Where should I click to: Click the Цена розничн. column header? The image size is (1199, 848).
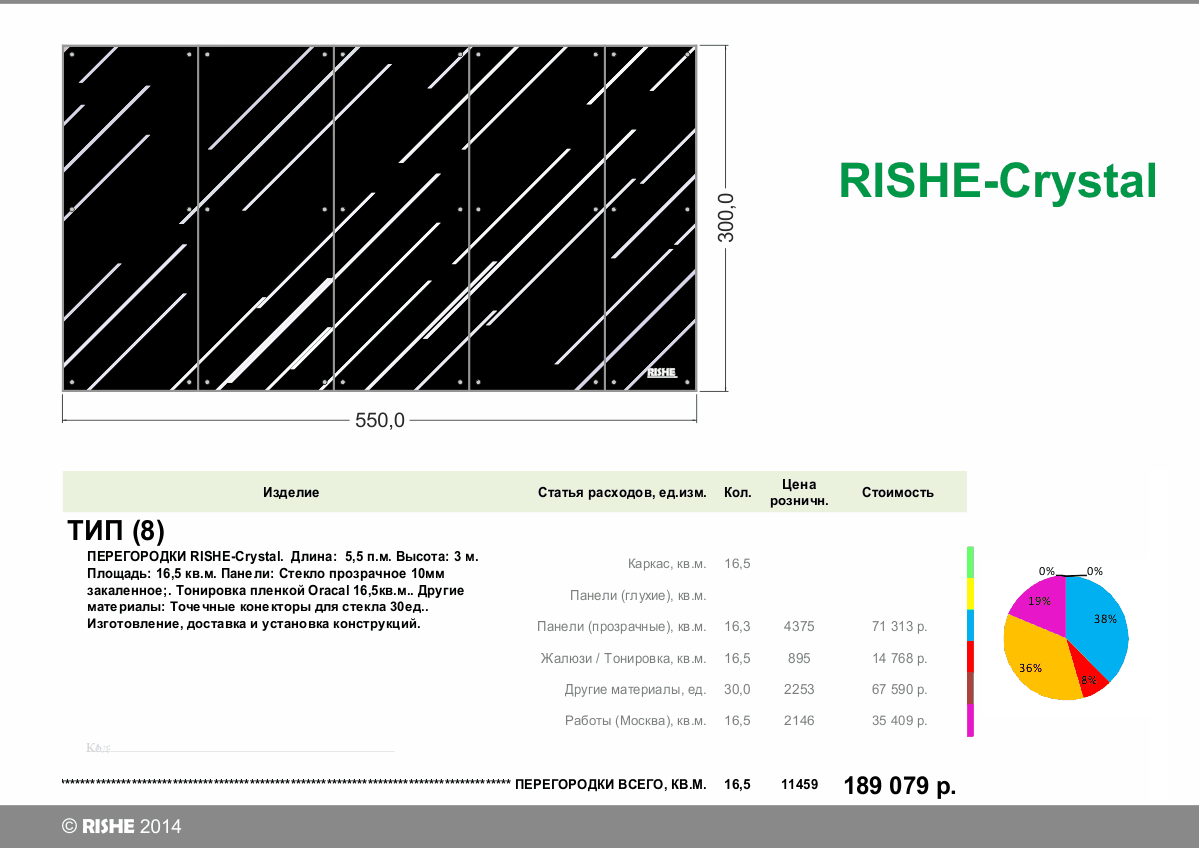click(x=799, y=492)
